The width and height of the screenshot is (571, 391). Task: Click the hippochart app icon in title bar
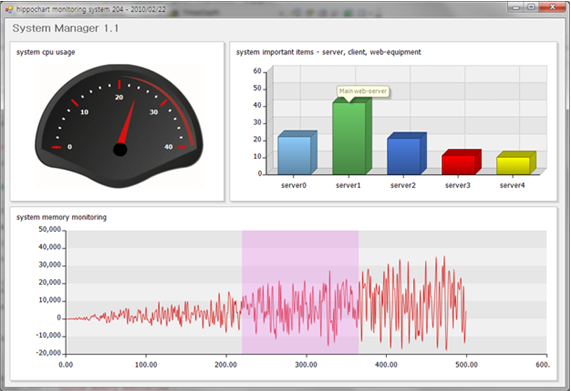(9, 9)
